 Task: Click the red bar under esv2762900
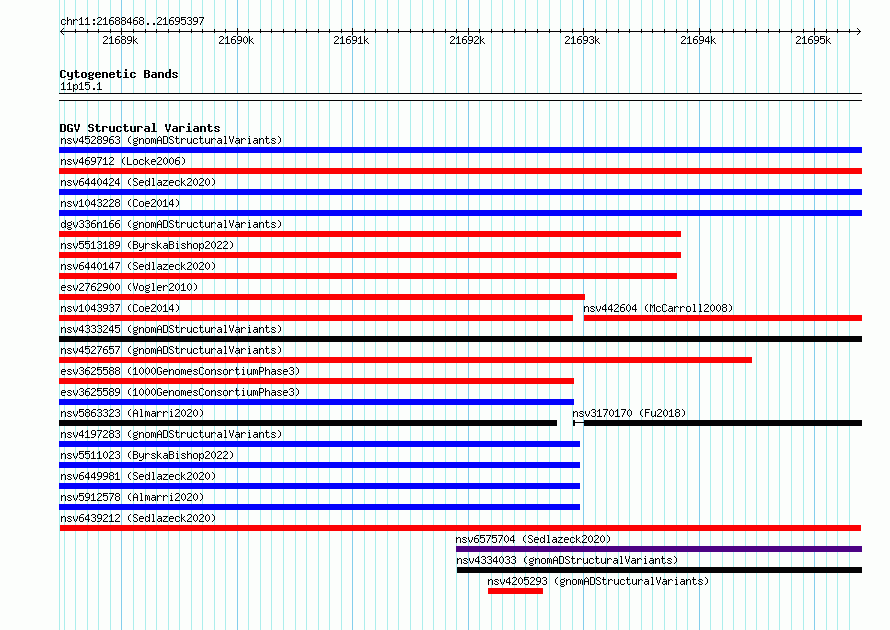[322, 297]
